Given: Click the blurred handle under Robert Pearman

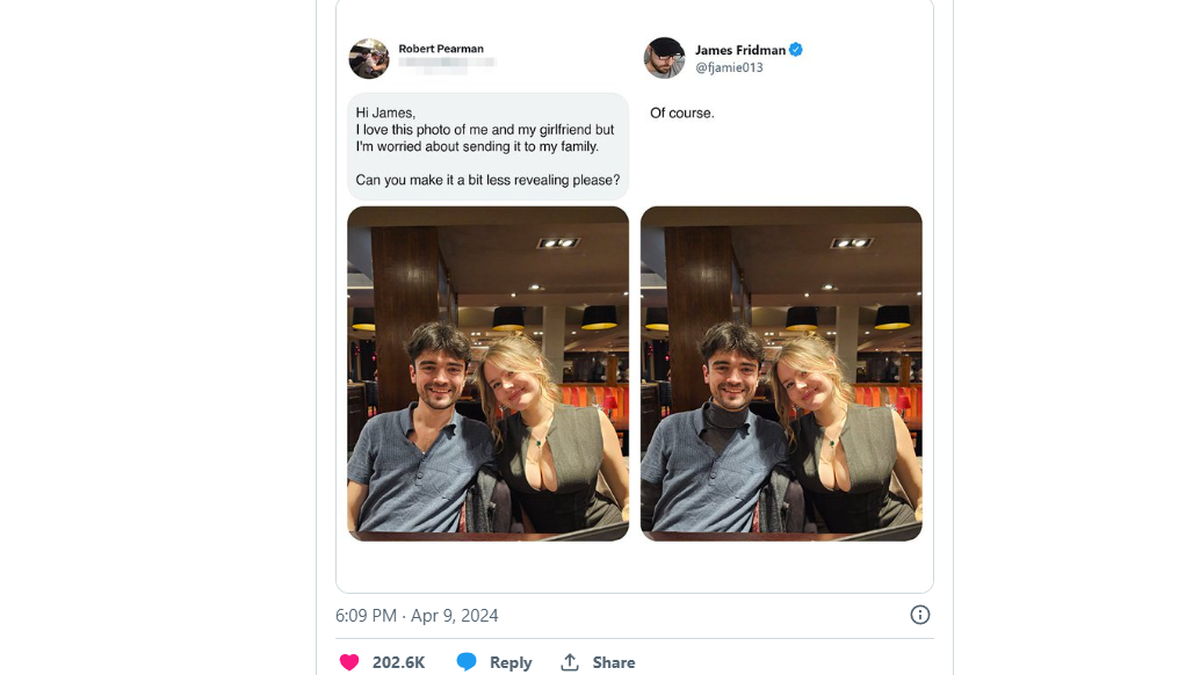Looking at the screenshot, I should pyautogui.click(x=447, y=64).
